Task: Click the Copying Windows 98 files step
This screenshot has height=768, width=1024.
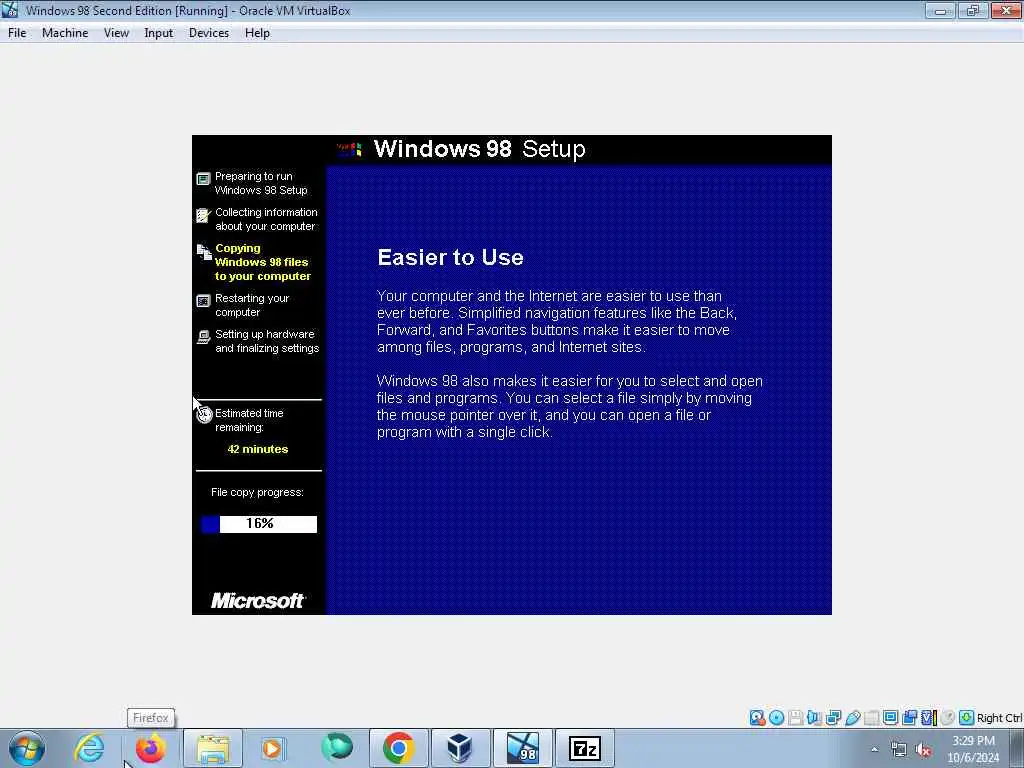Action: point(263,262)
